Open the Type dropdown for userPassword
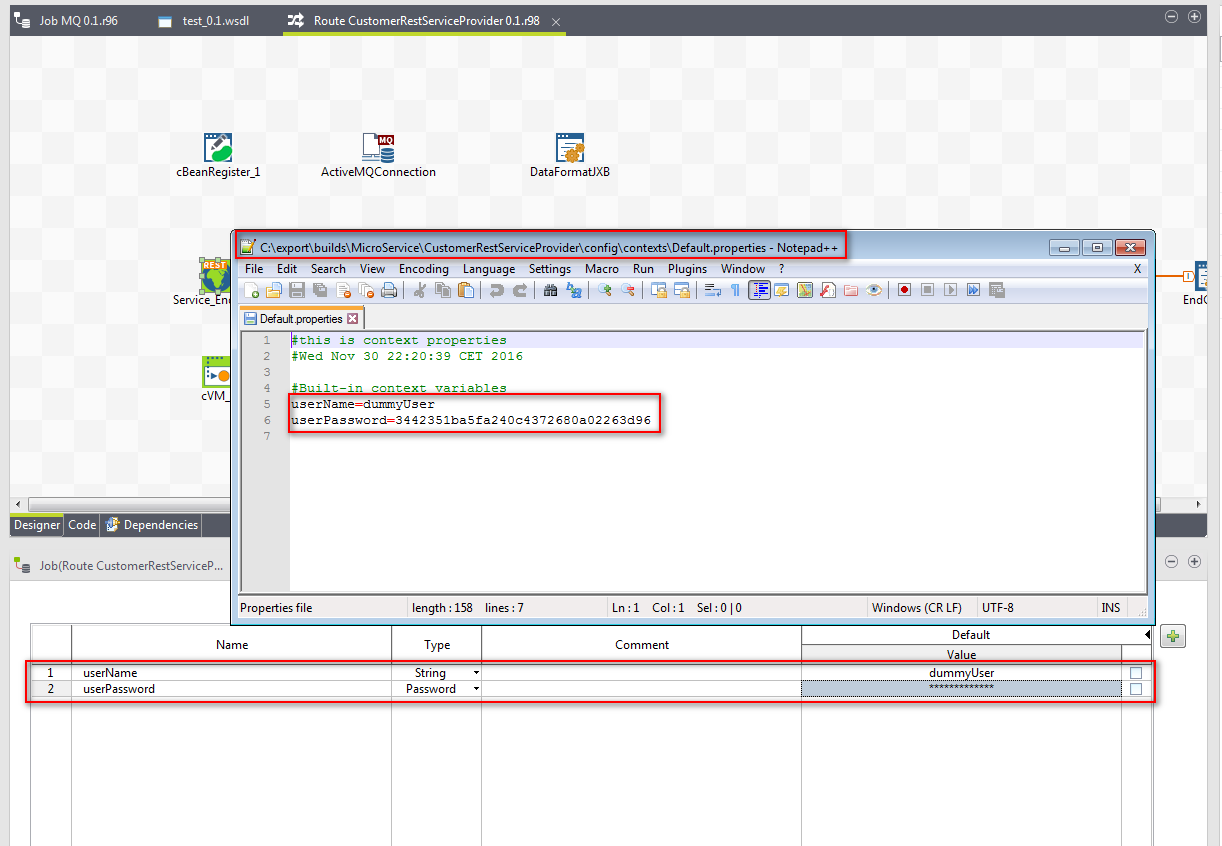Image resolution: width=1222 pixels, height=846 pixels. click(476, 689)
